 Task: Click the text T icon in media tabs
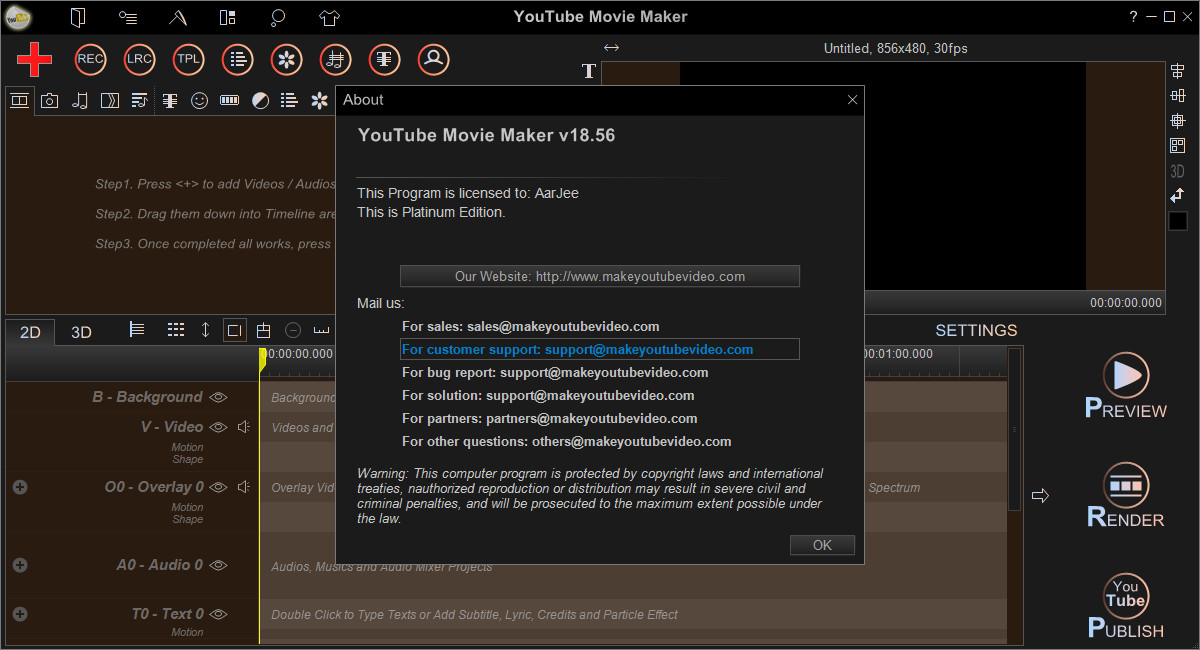(x=170, y=101)
